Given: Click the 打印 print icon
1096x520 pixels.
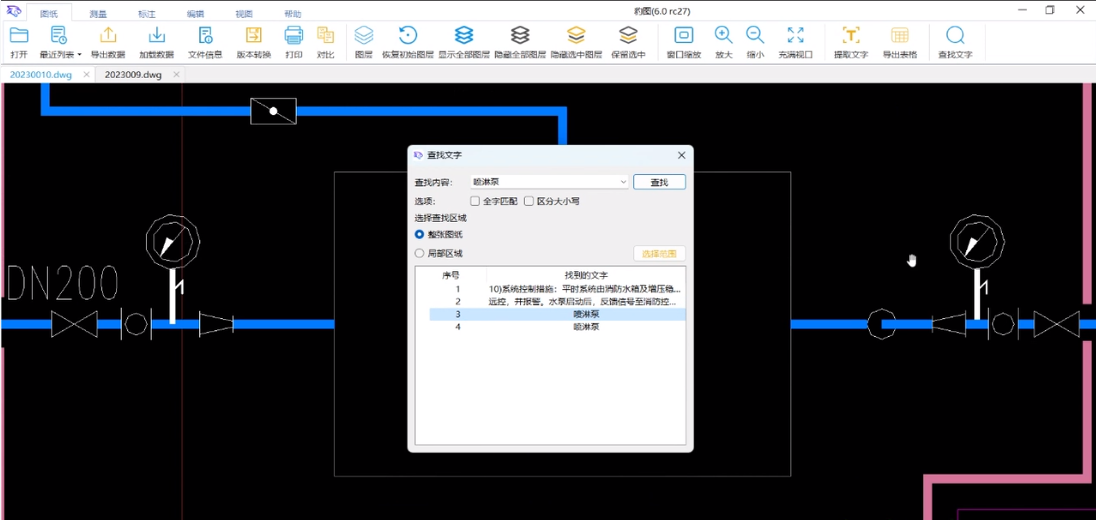Looking at the screenshot, I should pyautogui.click(x=294, y=36).
